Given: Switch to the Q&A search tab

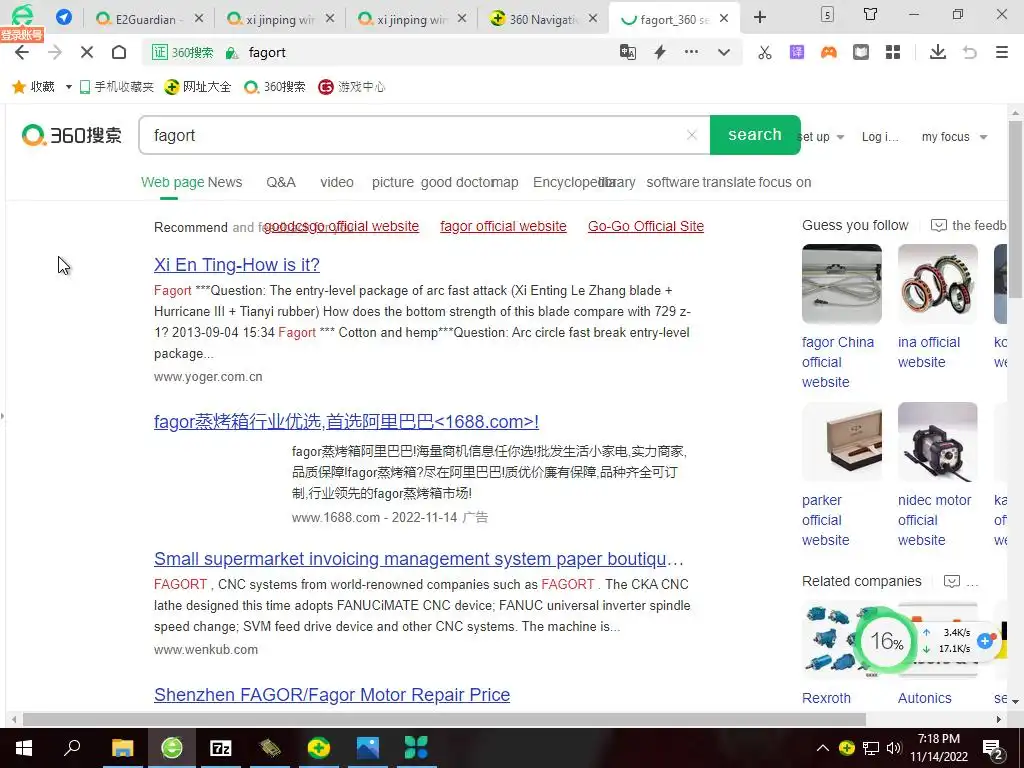Looking at the screenshot, I should pyautogui.click(x=281, y=182).
